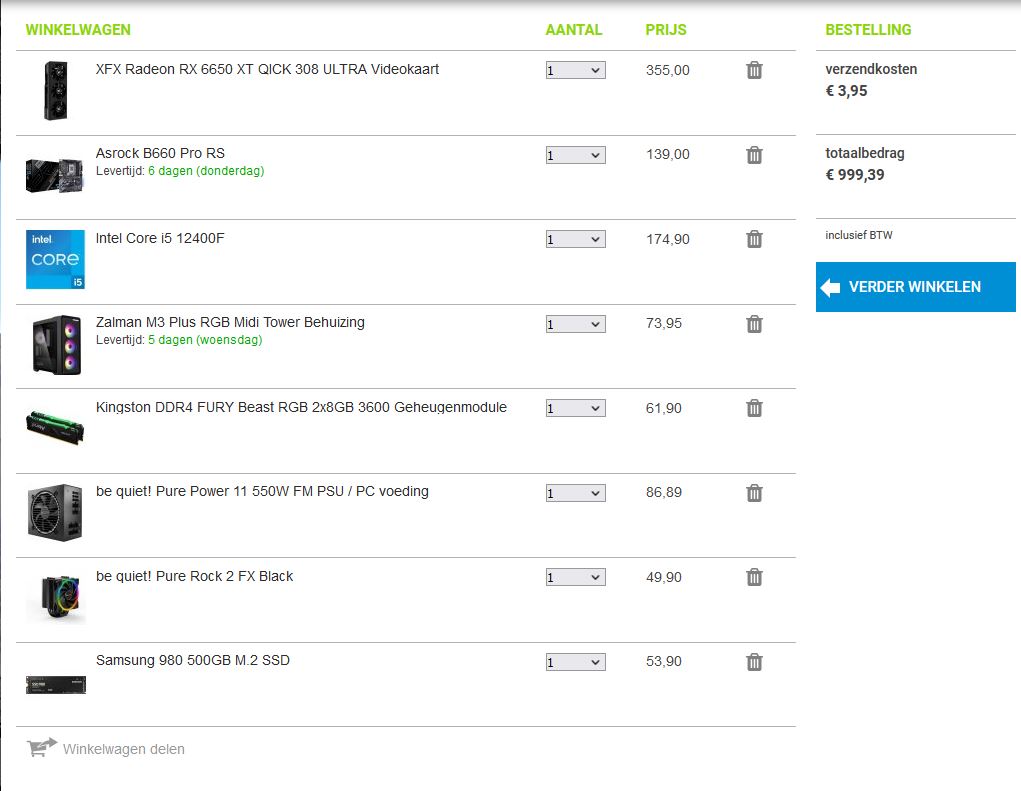
Task: Expand quantity dropdown for Zalman M3 Plus
Action: click(576, 324)
